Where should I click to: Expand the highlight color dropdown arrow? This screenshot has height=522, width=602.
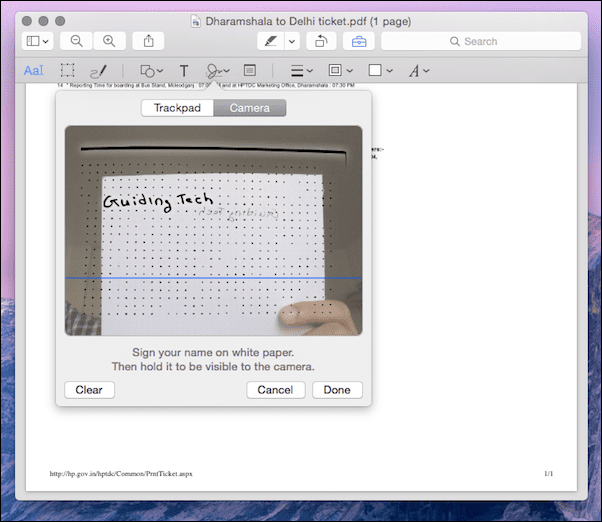pyautogui.click(x=292, y=41)
